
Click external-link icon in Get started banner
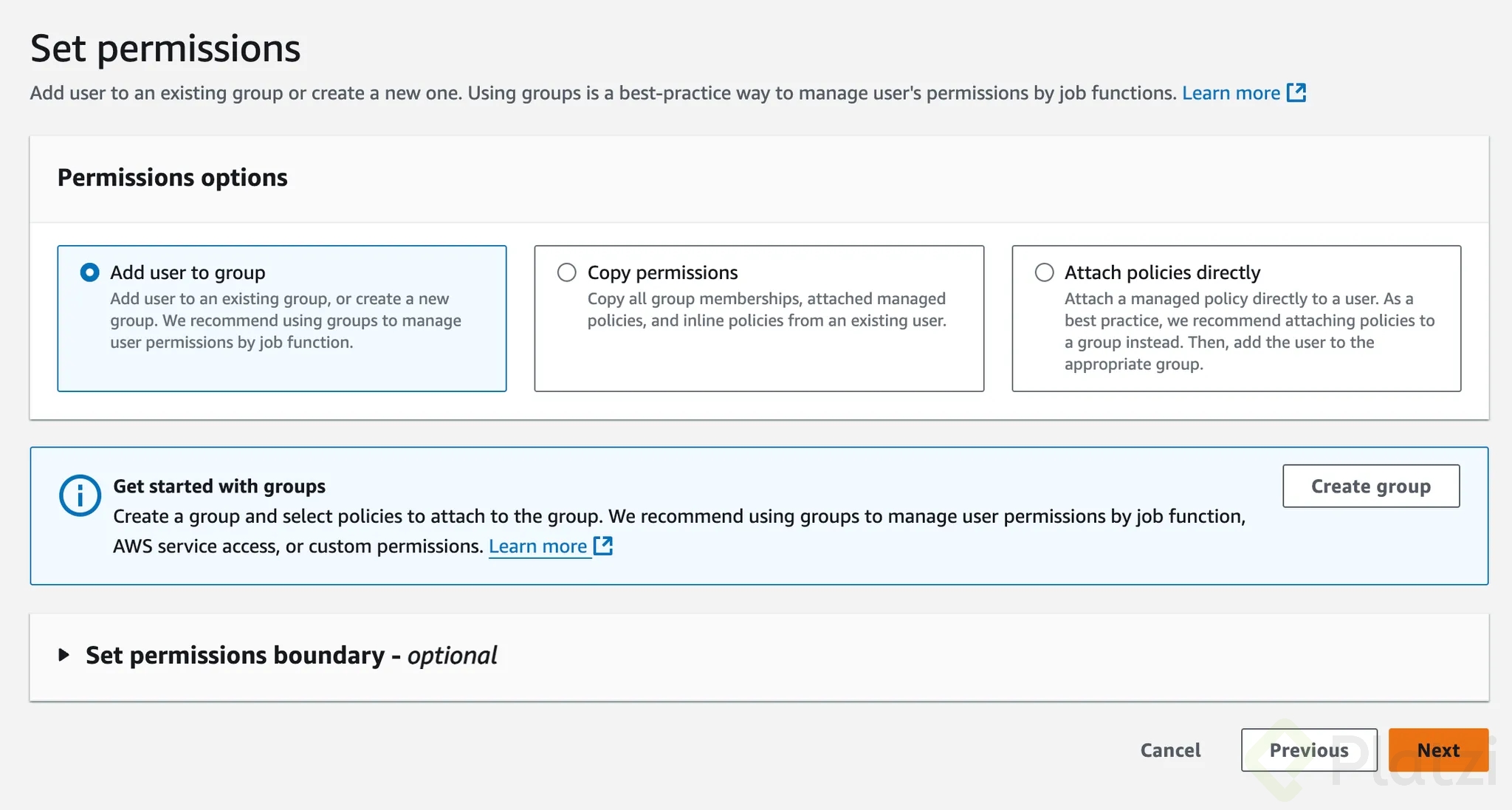pyautogui.click(x=603, y=546)
